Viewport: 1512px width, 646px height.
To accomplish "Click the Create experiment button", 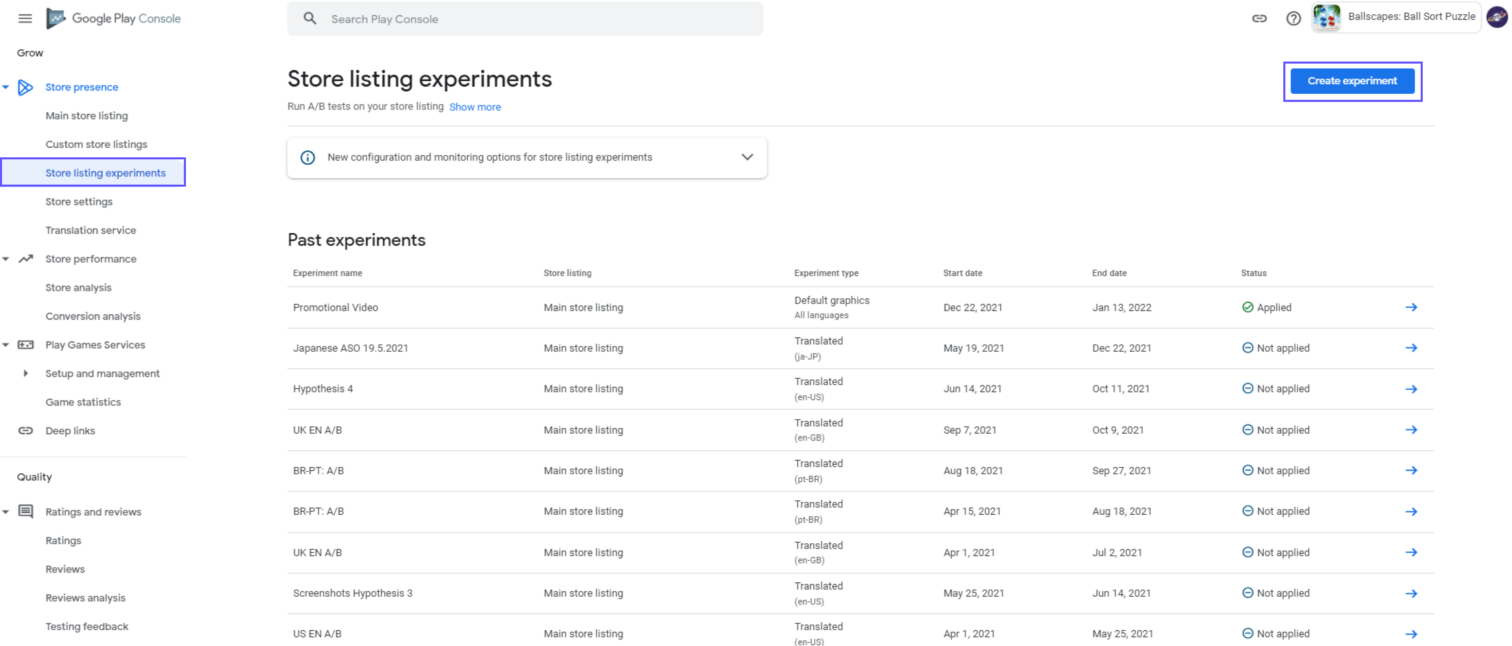I will coord(1352,80).
